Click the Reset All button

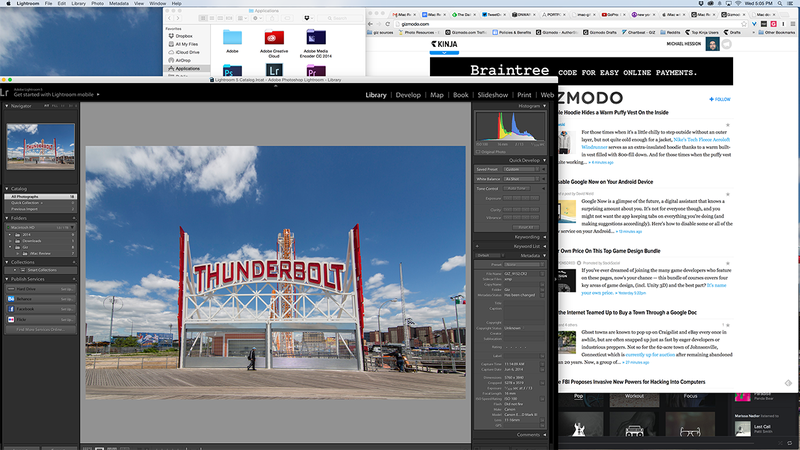click(525, 228)
